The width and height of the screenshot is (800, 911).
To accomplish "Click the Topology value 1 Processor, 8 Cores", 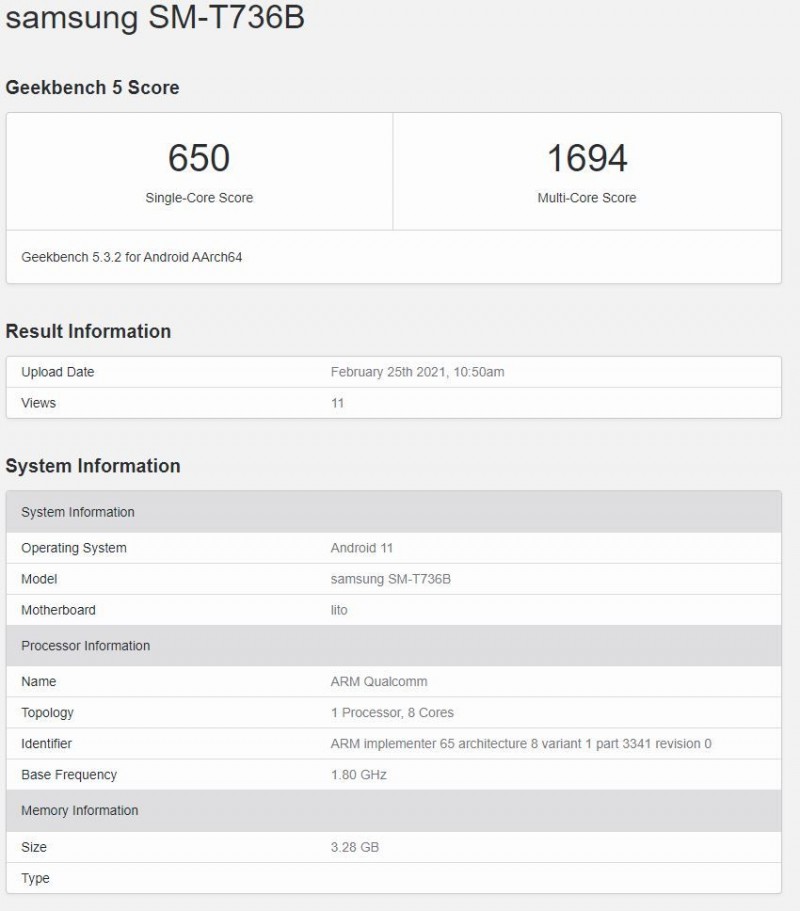I will click(x=392, y=713).
